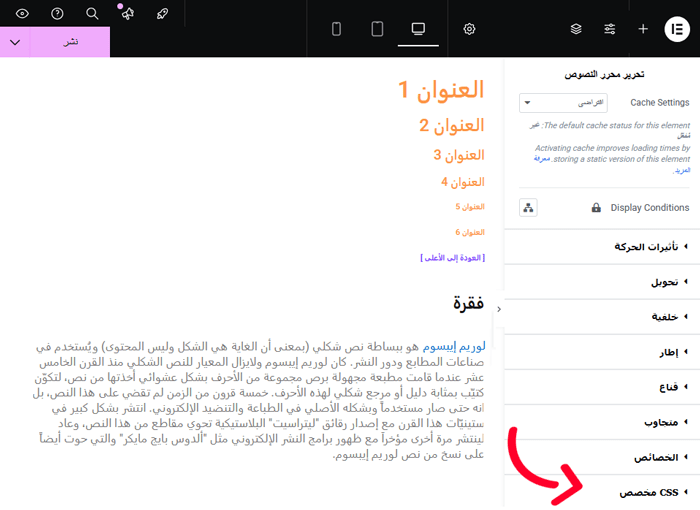The width and height of the screenshot is (700, 510).
Task: Collapse the editor panel with side arrow
Action: pos(499,309)
